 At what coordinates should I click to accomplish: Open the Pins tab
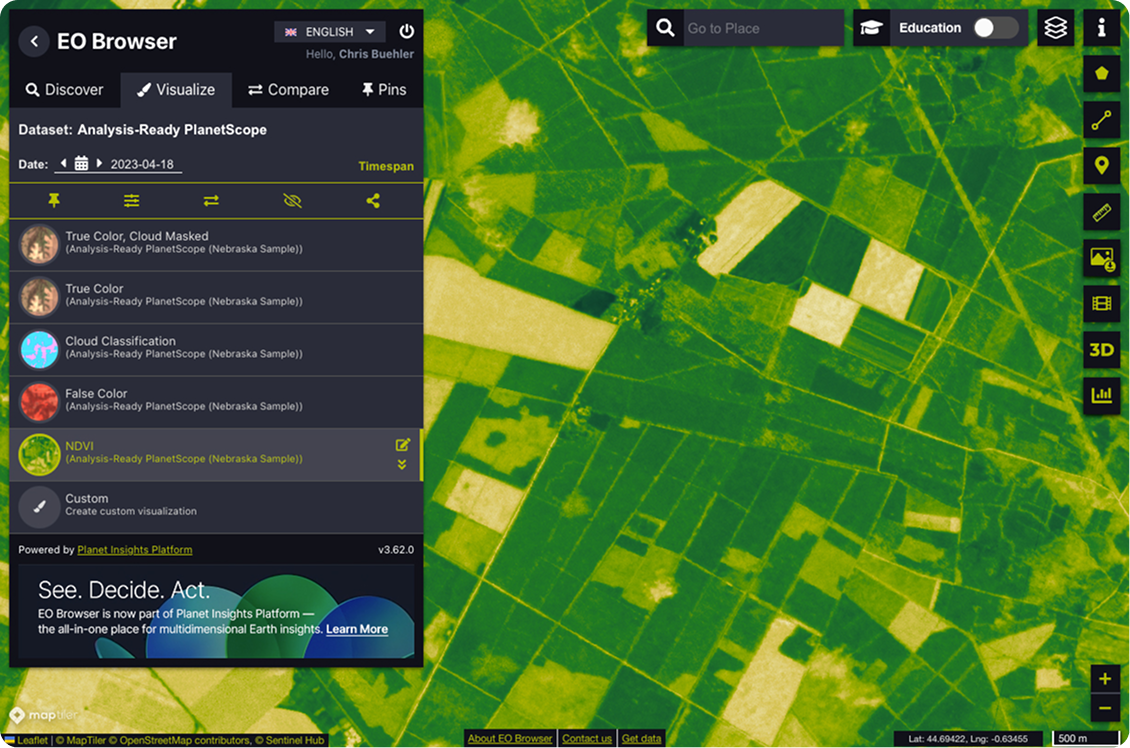pos(383,90)
